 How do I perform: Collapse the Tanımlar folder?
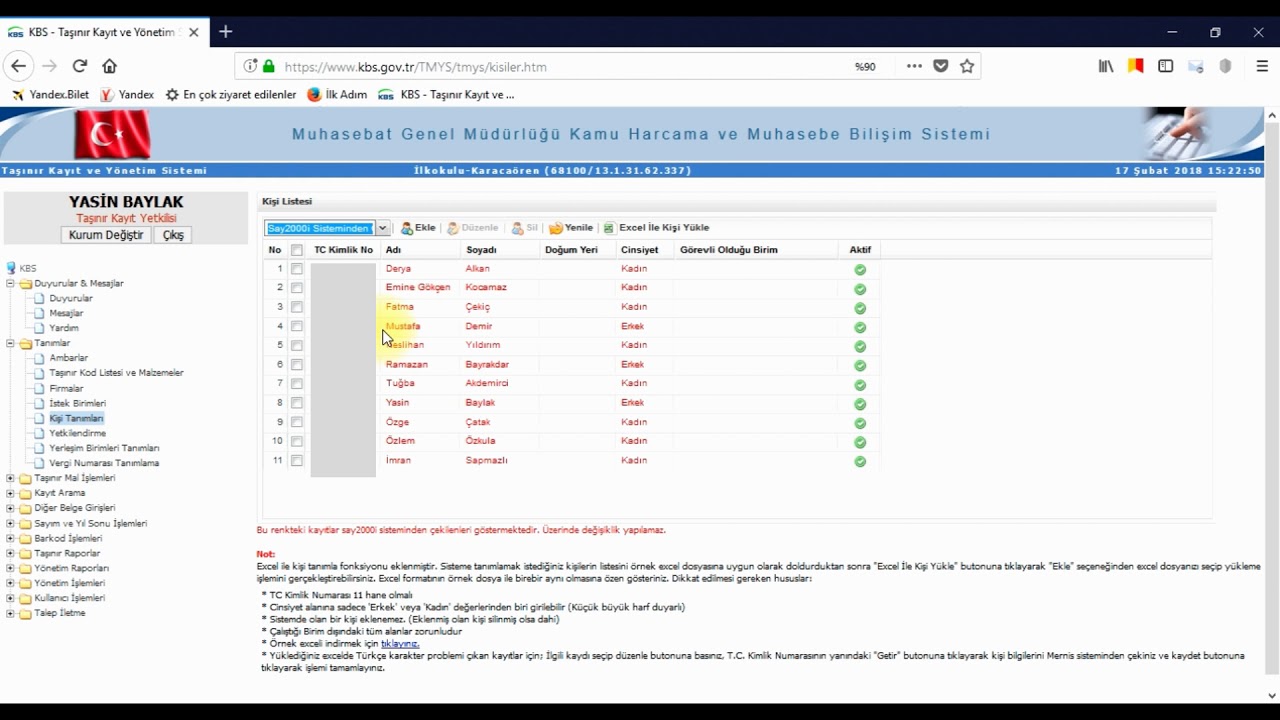point(11,343)
